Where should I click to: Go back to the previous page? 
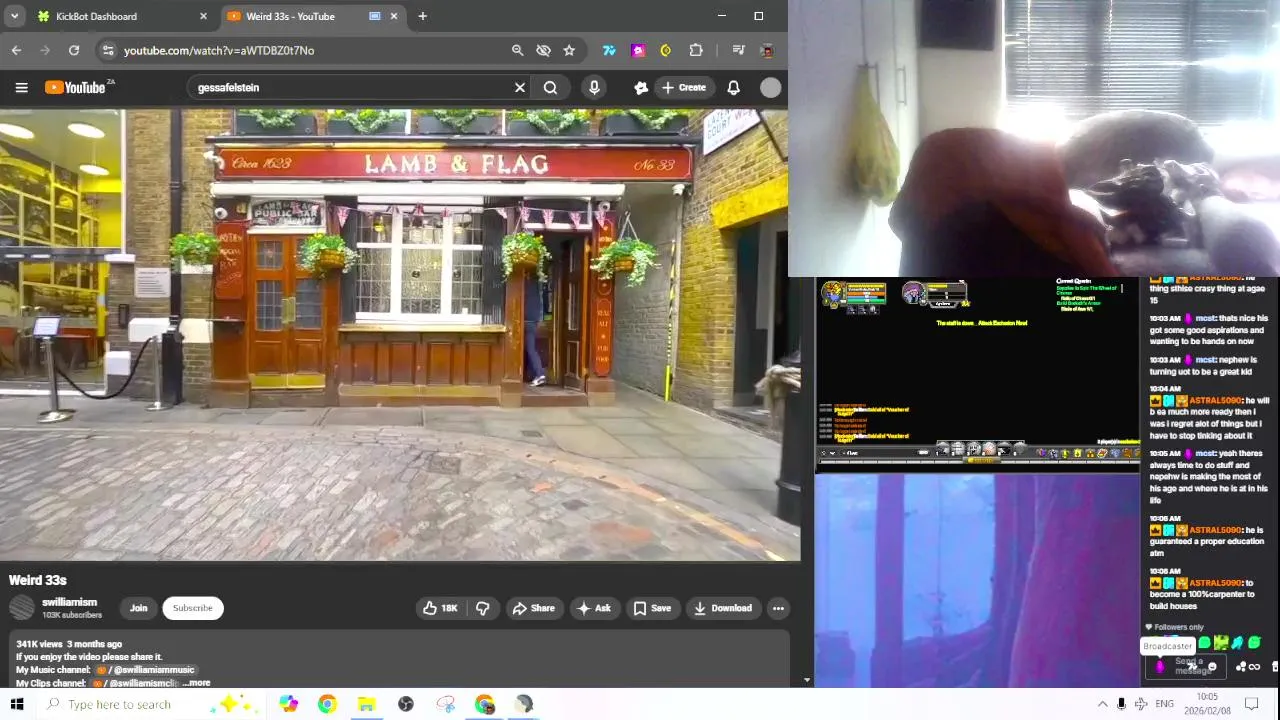(16, 50)
